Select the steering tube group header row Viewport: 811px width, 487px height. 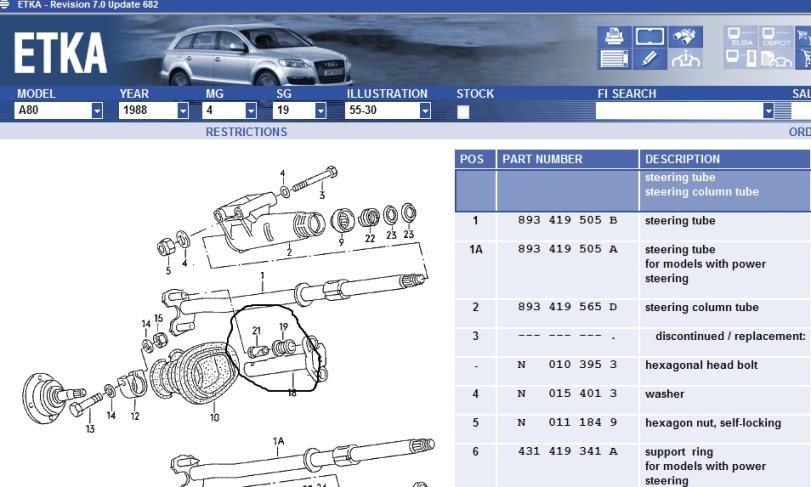633,190
